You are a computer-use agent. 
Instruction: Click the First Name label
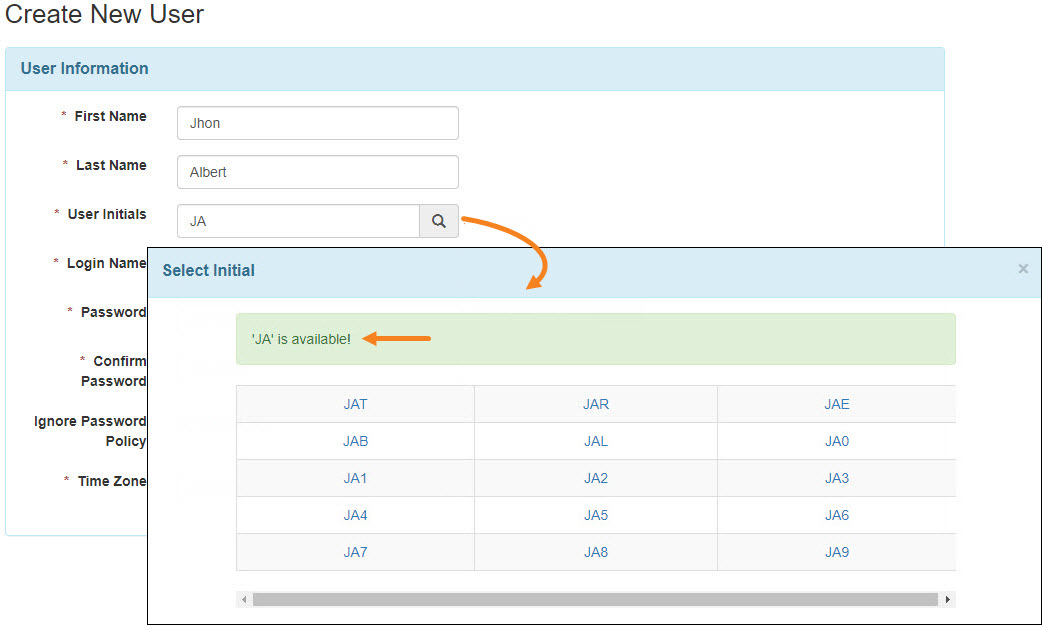[x=111, y=116]
